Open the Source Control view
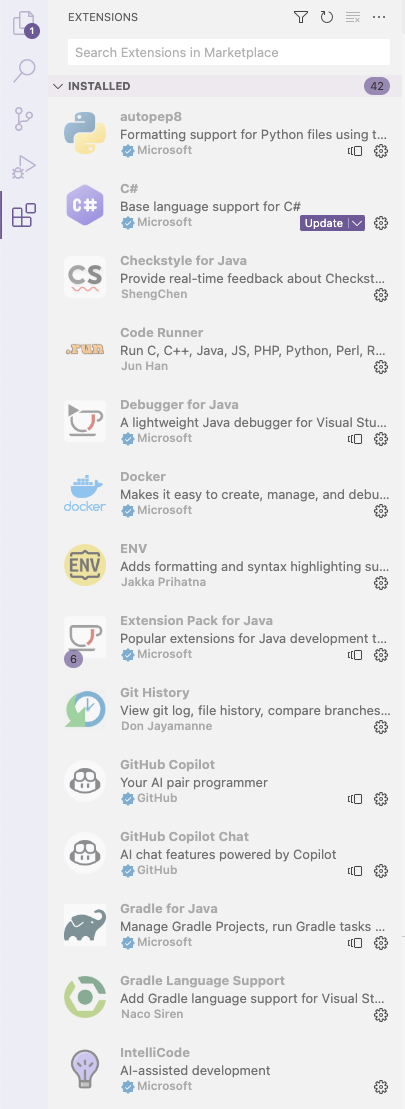405x1109 pixels. (24, 120)
